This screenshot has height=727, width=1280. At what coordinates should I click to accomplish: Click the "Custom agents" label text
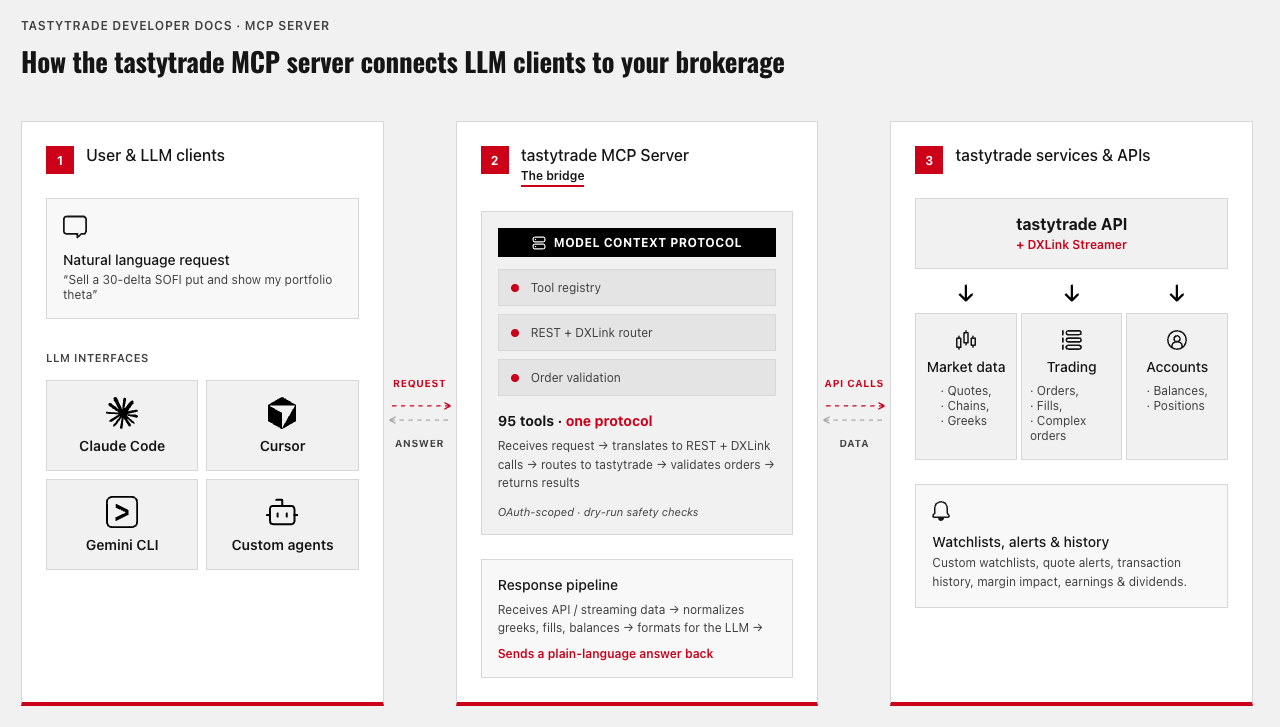tap(282, 545)
